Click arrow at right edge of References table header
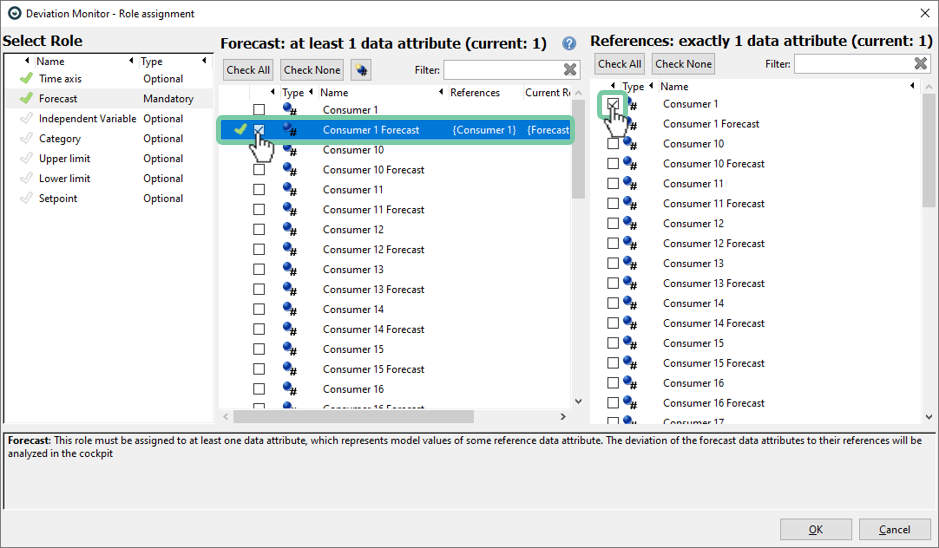 [x=912, y=86]
